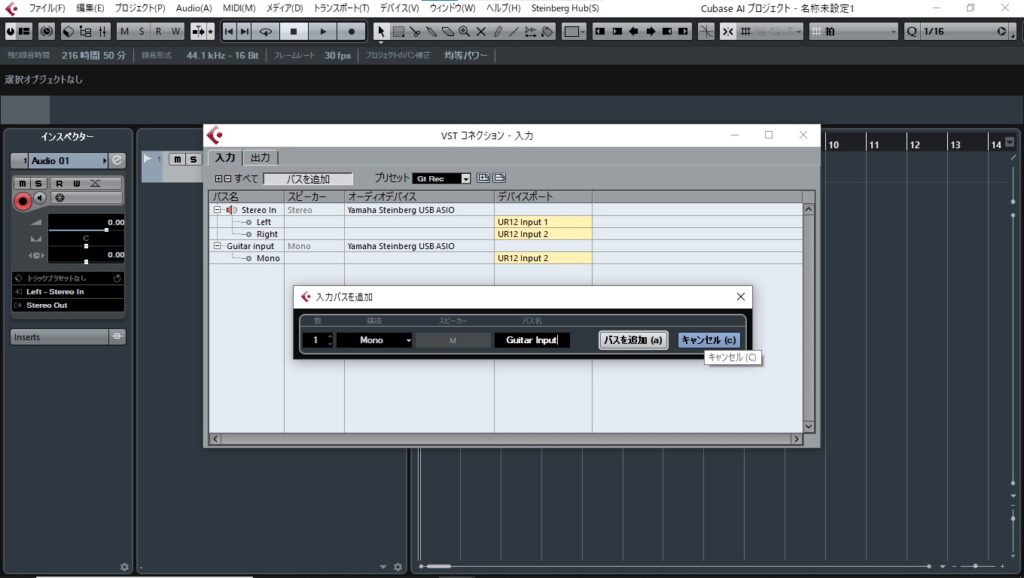This screenshot has width=1024, height=578.
Task: Switch to the 出力 tab
Action: [260, 158]
